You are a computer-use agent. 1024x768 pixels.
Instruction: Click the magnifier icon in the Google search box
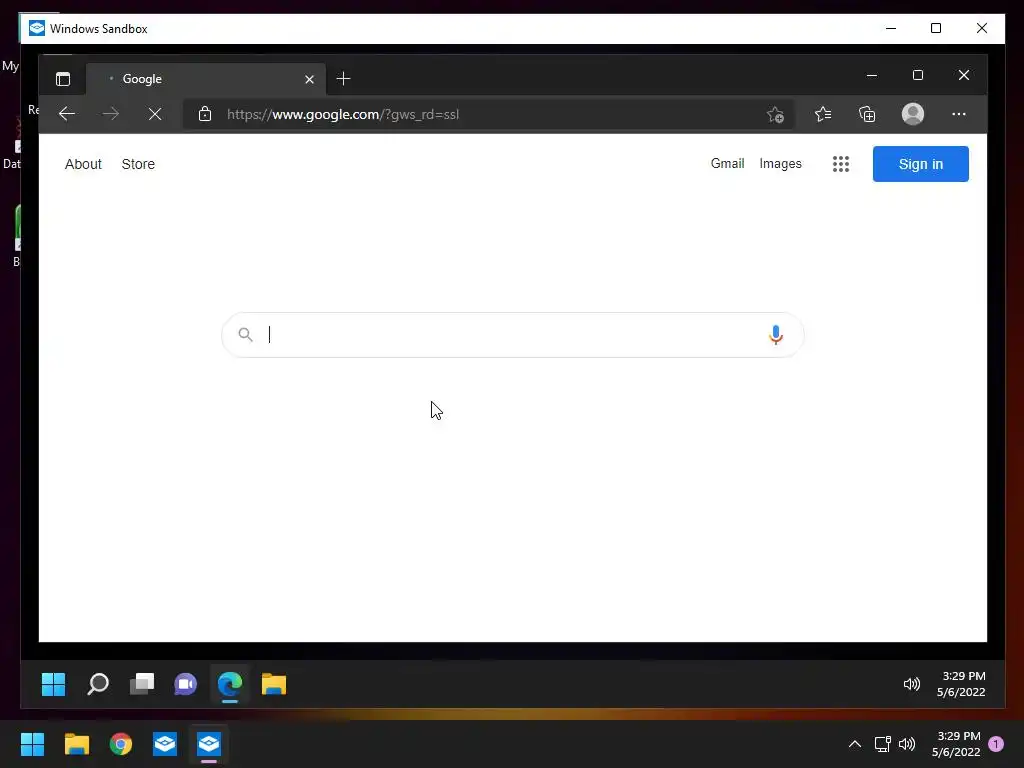tap(246, 334)
